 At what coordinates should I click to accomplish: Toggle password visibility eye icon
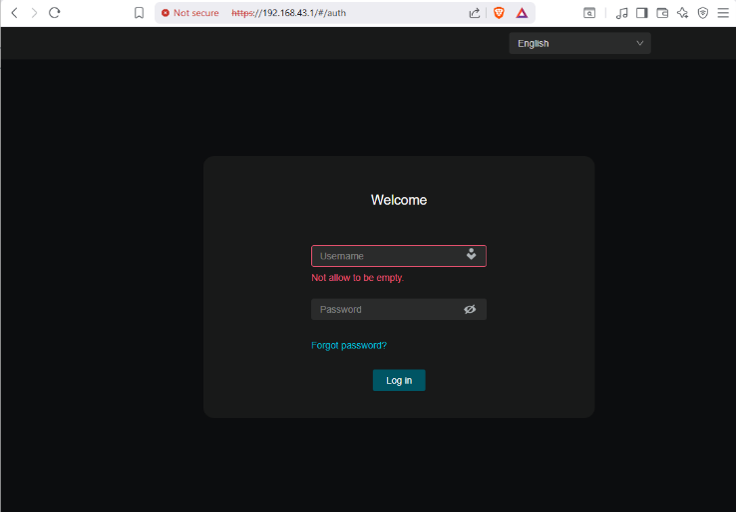point(470,309)
